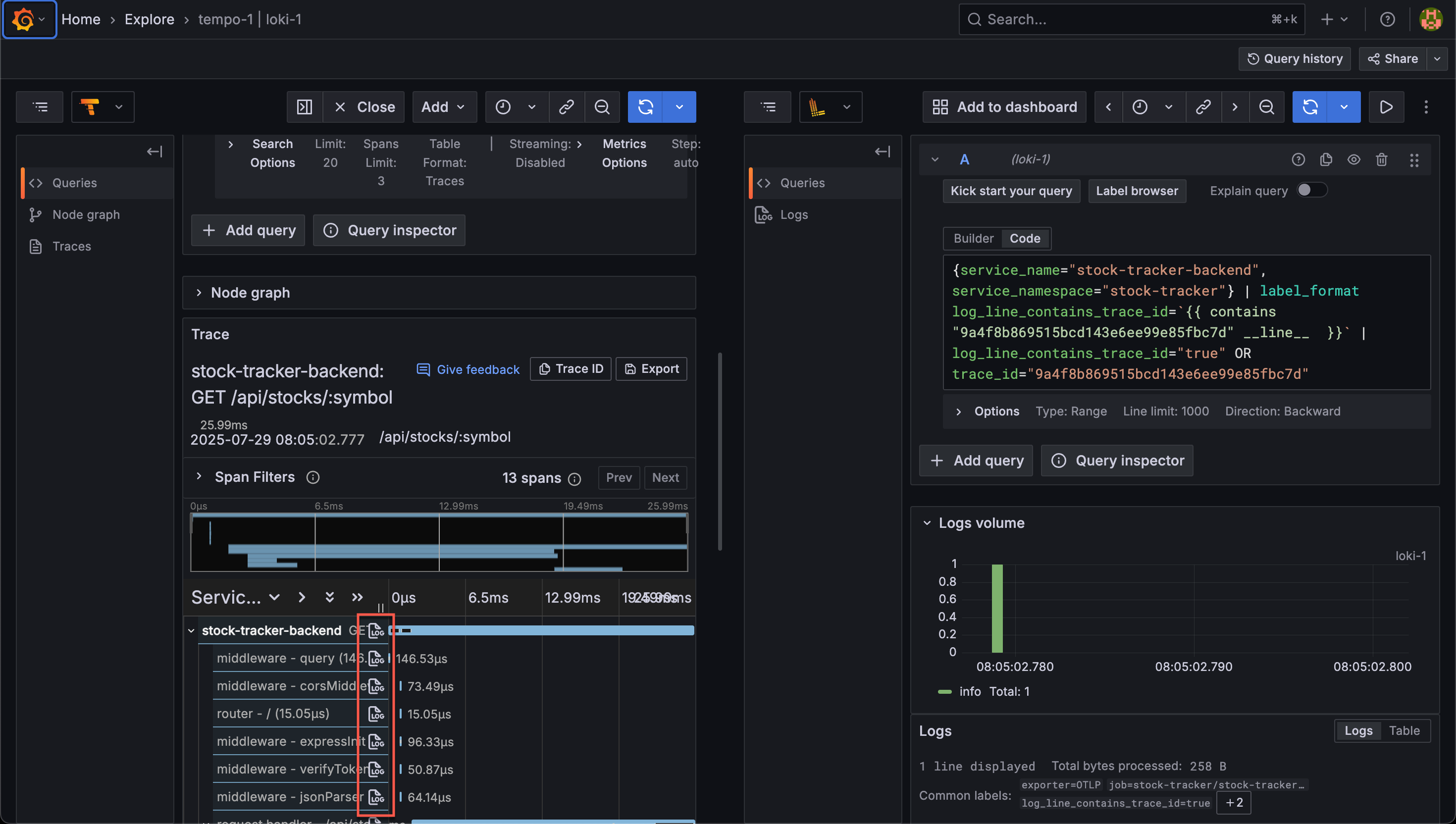Zoom out time range in left pane

click(x=602, y=107)
